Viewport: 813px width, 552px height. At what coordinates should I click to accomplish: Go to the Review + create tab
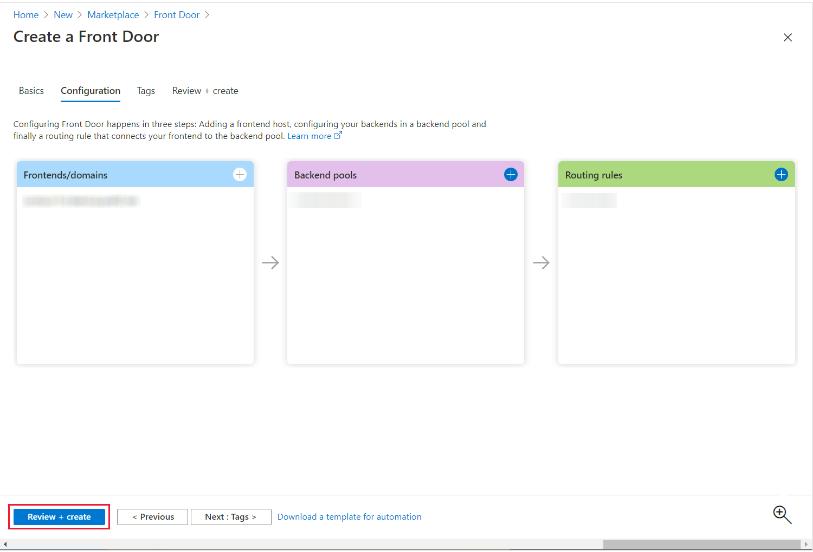[205, 91]
